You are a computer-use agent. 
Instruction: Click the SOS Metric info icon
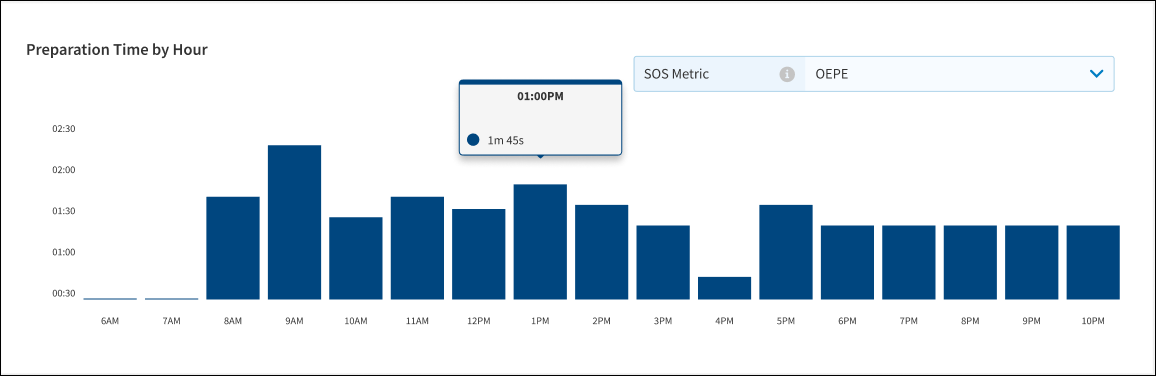787,74
